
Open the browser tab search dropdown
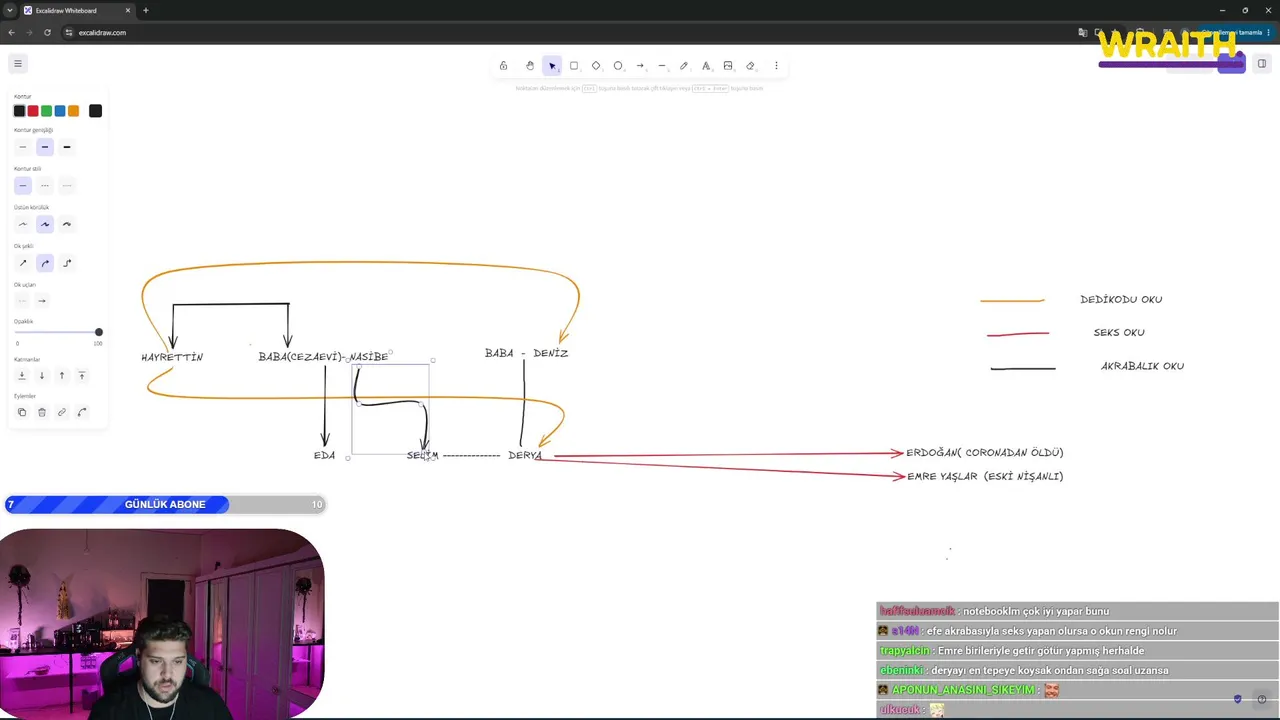point(9,10)
